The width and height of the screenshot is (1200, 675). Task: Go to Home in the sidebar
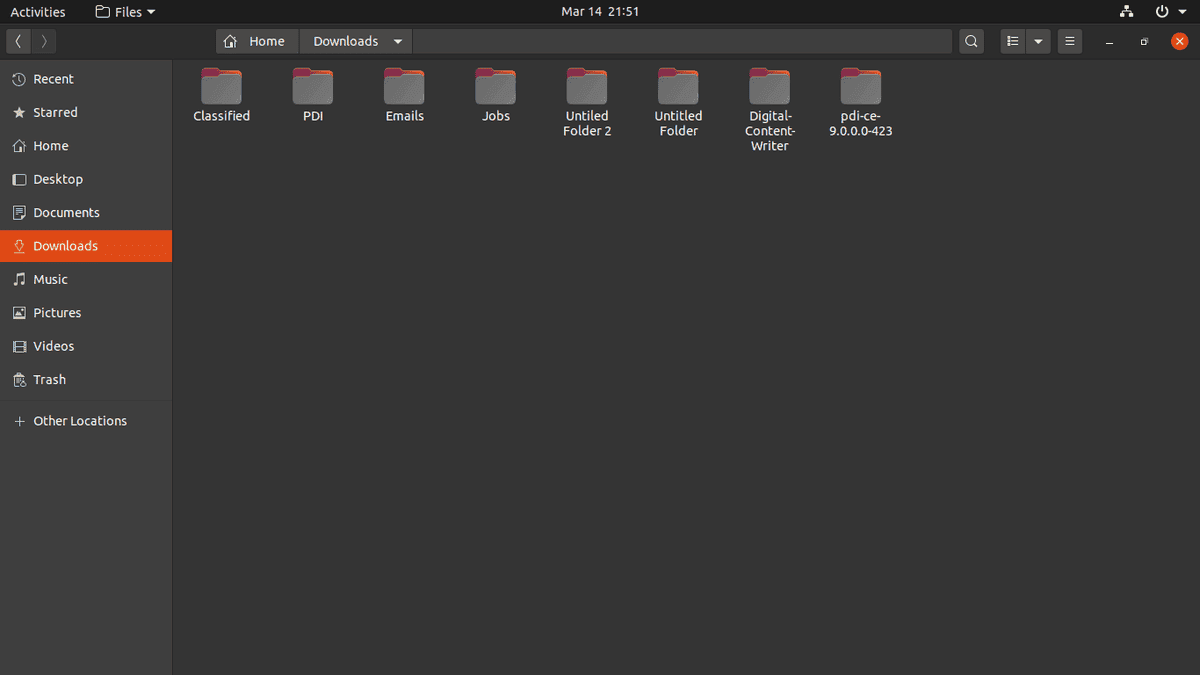86,146
